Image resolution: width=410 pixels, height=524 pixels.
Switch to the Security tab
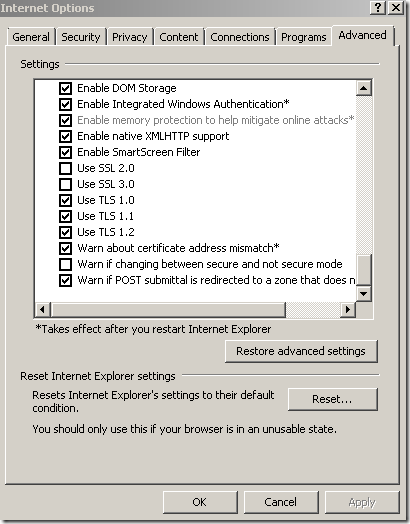[x=81, y=37]
